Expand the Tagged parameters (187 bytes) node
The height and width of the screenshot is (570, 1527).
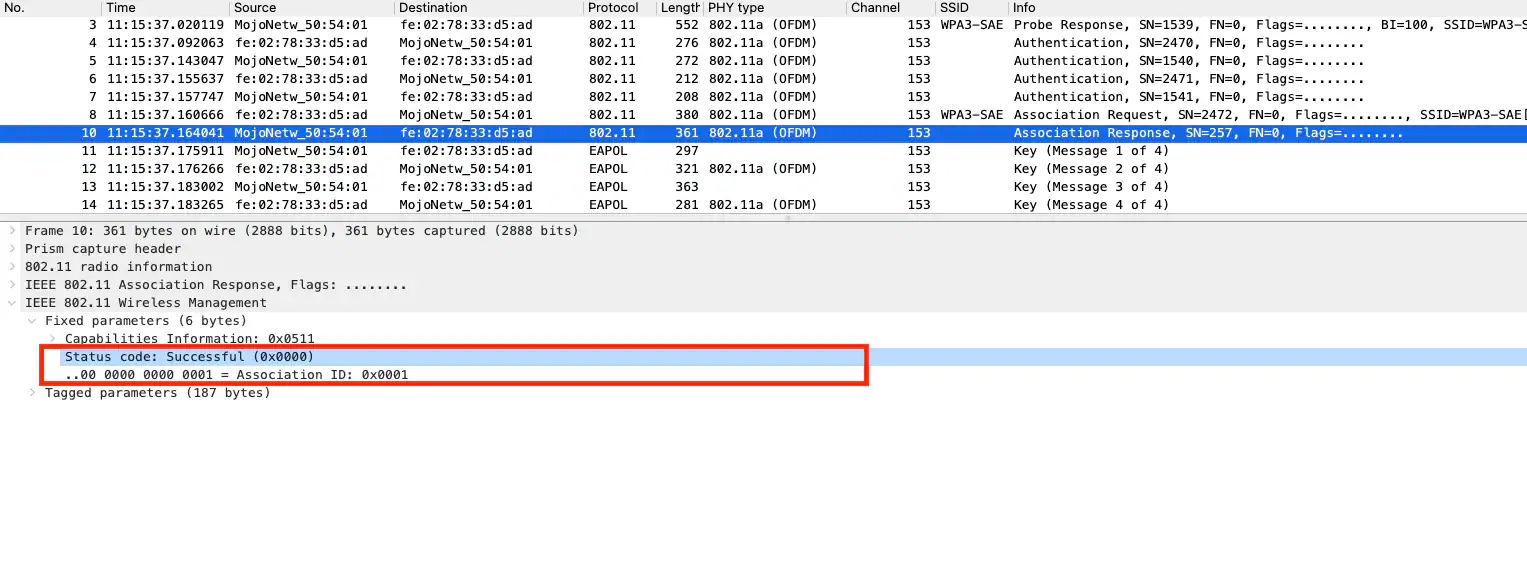coord(32,393)
